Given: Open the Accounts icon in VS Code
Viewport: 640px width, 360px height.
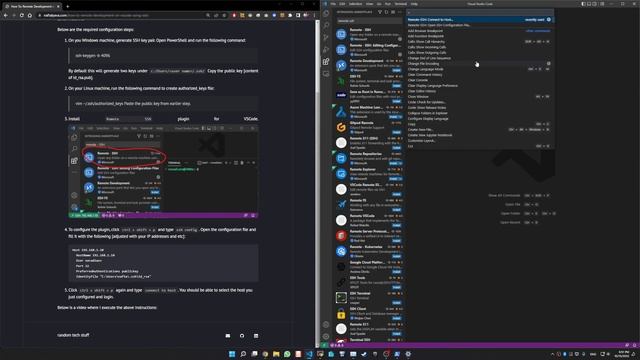Looking at the screenshot, I should click(326, 324).
